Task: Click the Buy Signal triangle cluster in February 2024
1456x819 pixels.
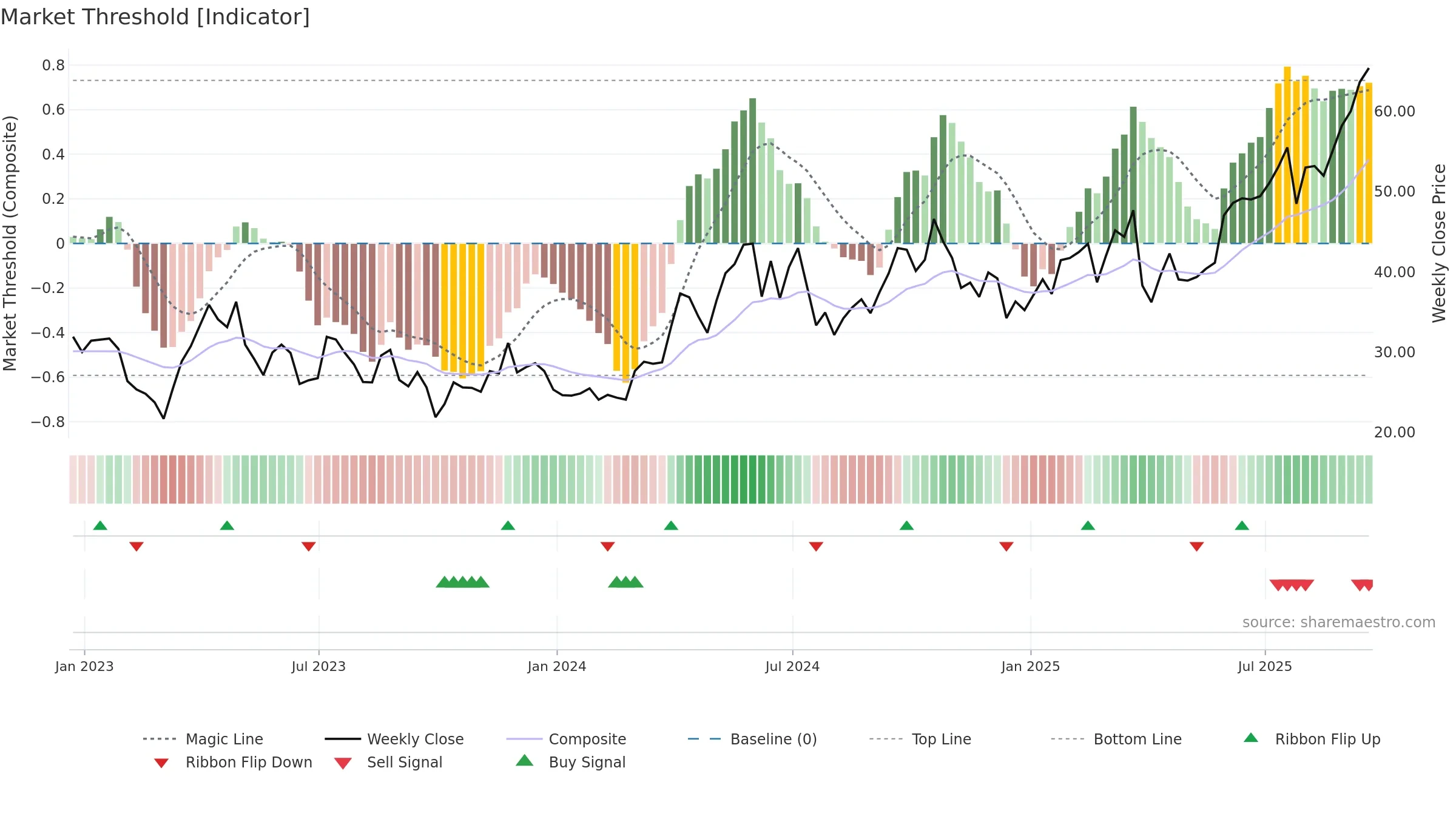Action: pos(625,582)
